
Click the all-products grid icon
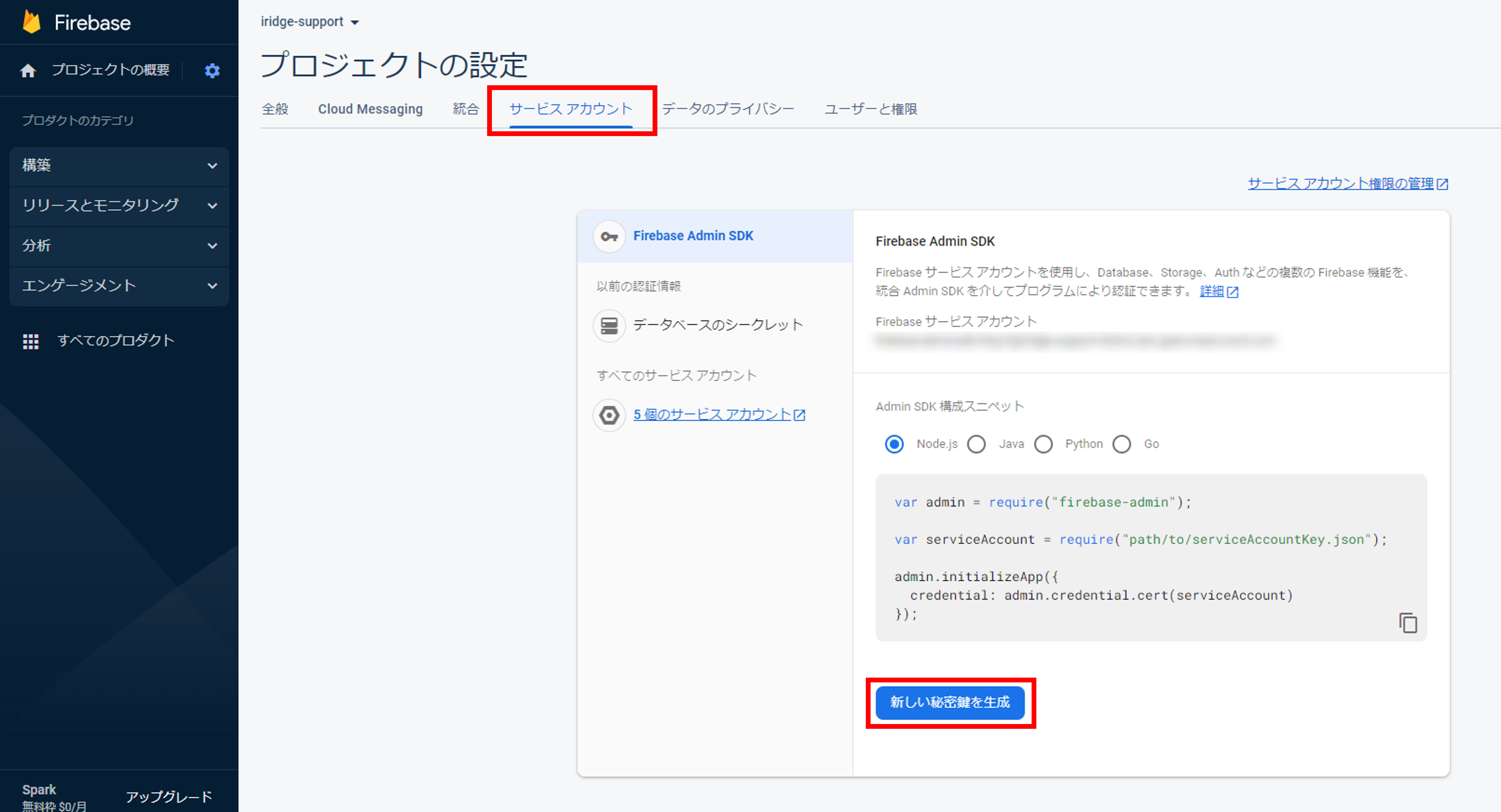(30, 341)
